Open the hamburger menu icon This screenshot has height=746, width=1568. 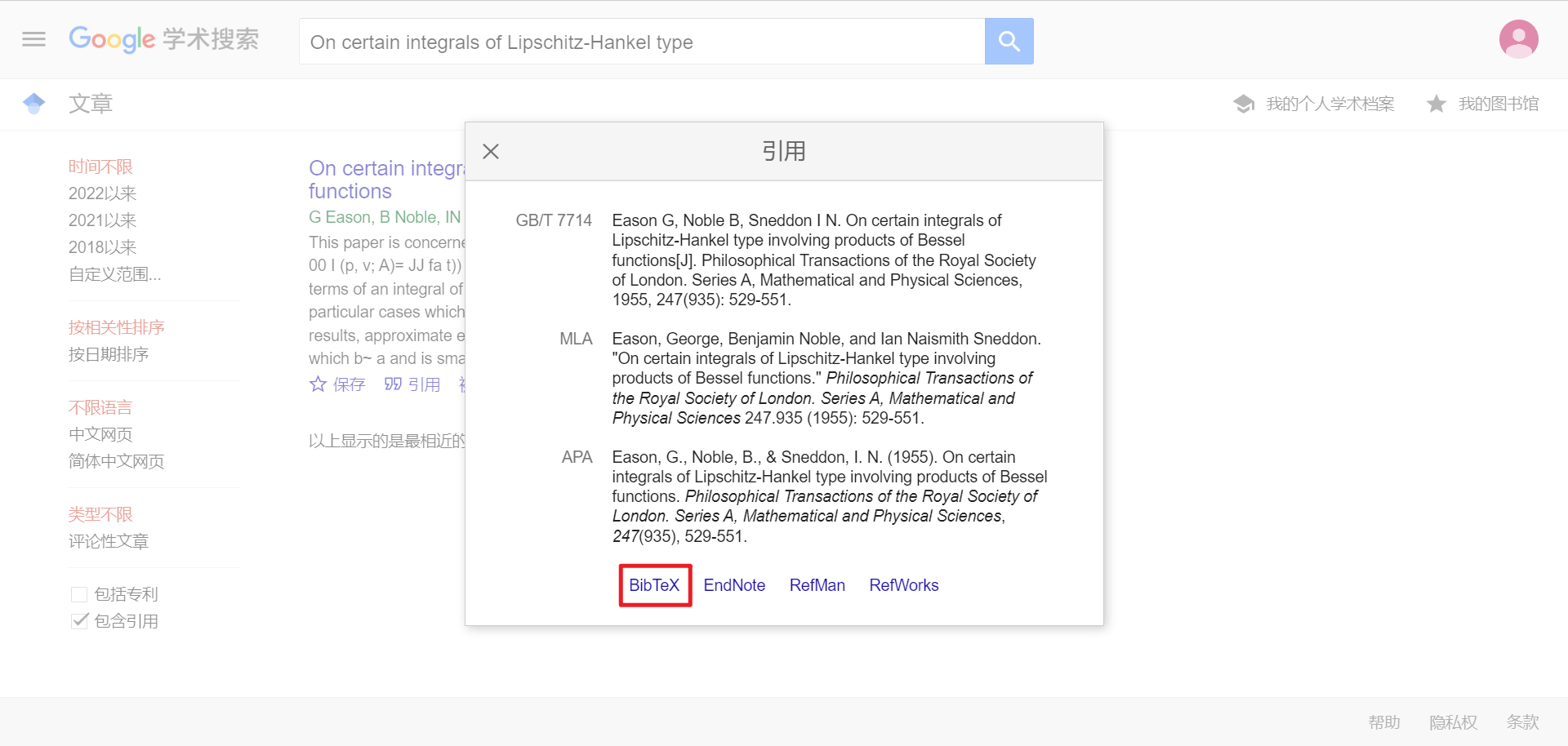pos(33,39)
